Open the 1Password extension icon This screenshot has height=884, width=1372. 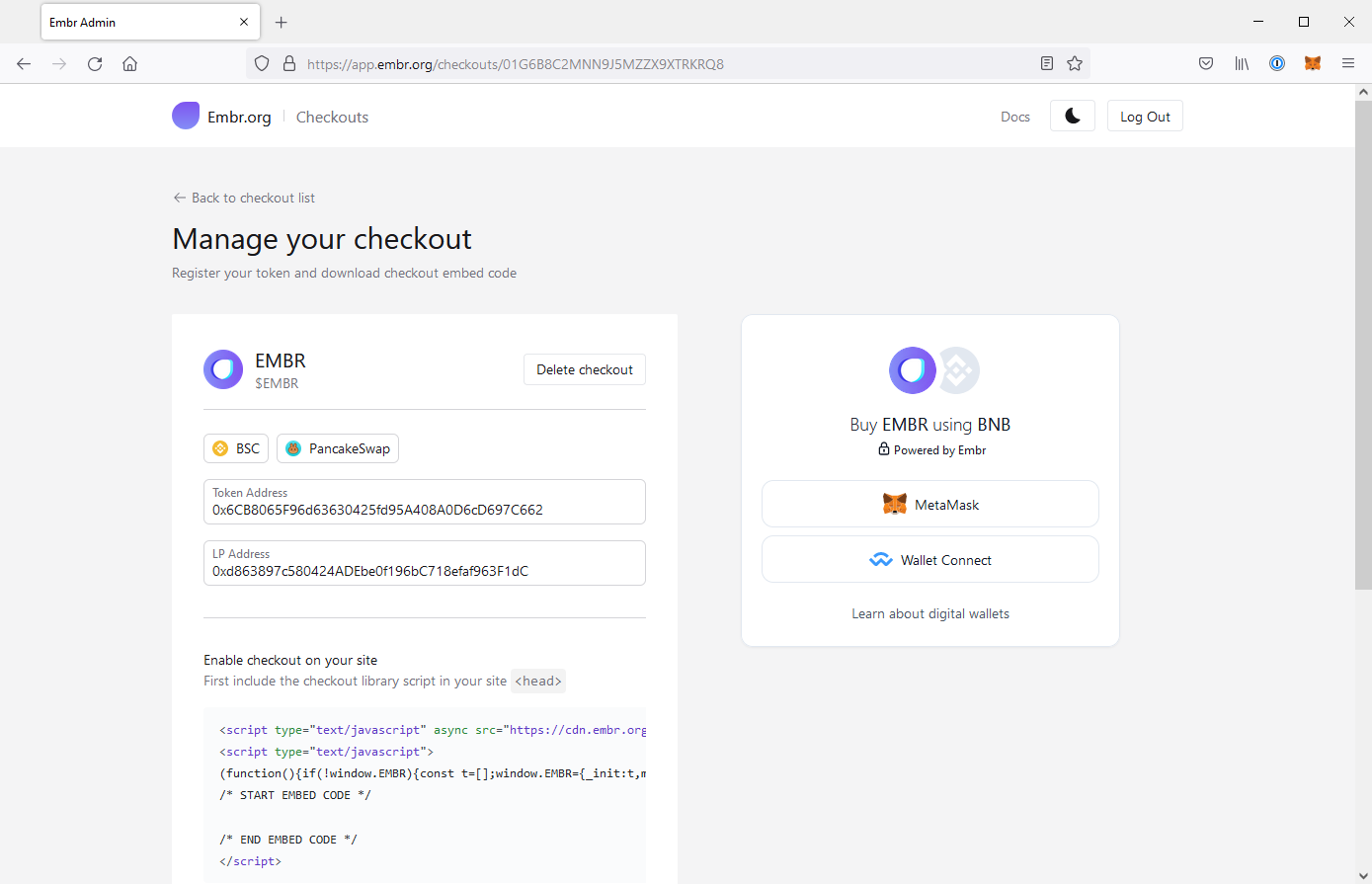(x=1277, y=63)
